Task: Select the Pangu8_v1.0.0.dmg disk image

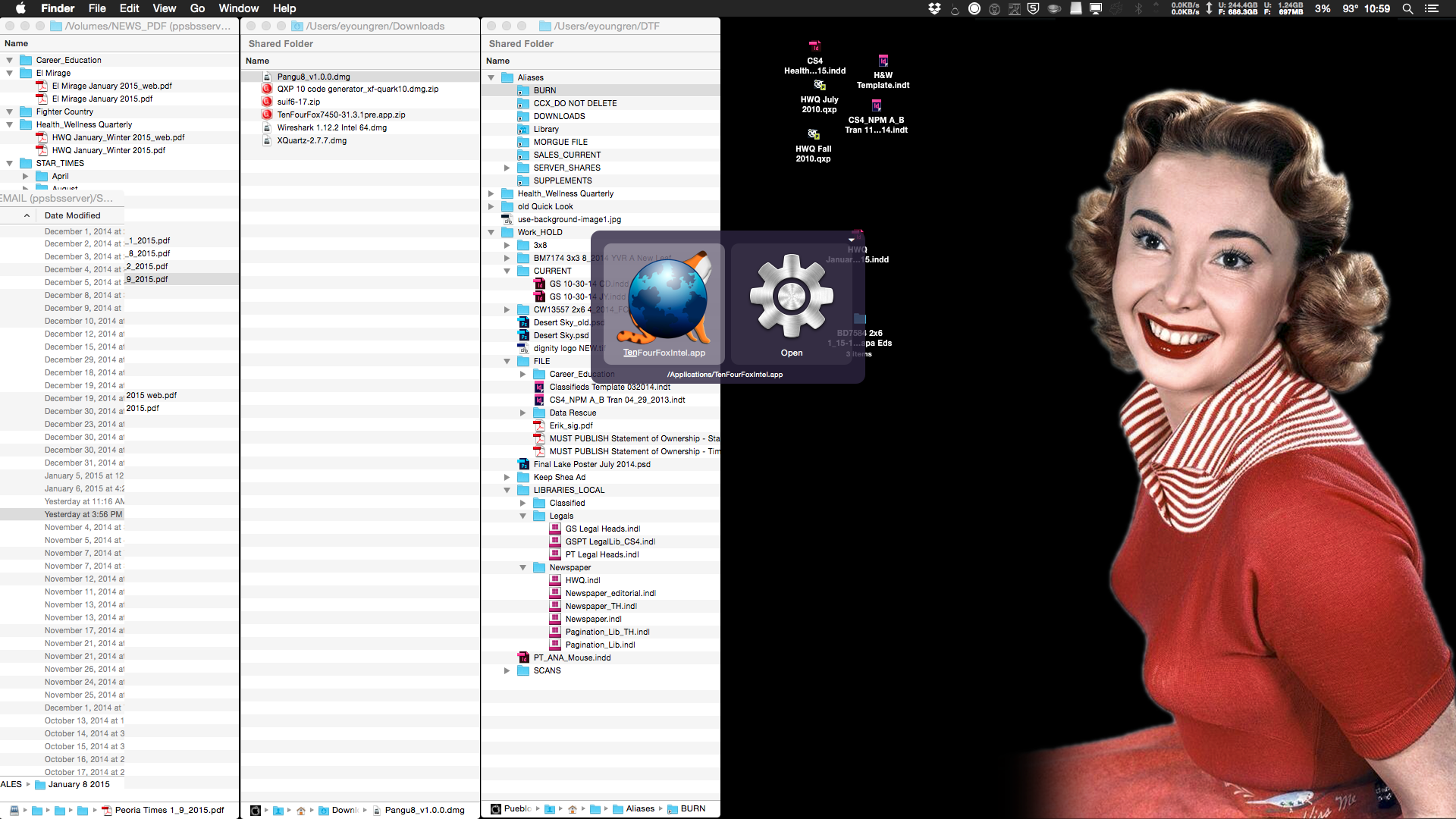Action: coord(313,76)
